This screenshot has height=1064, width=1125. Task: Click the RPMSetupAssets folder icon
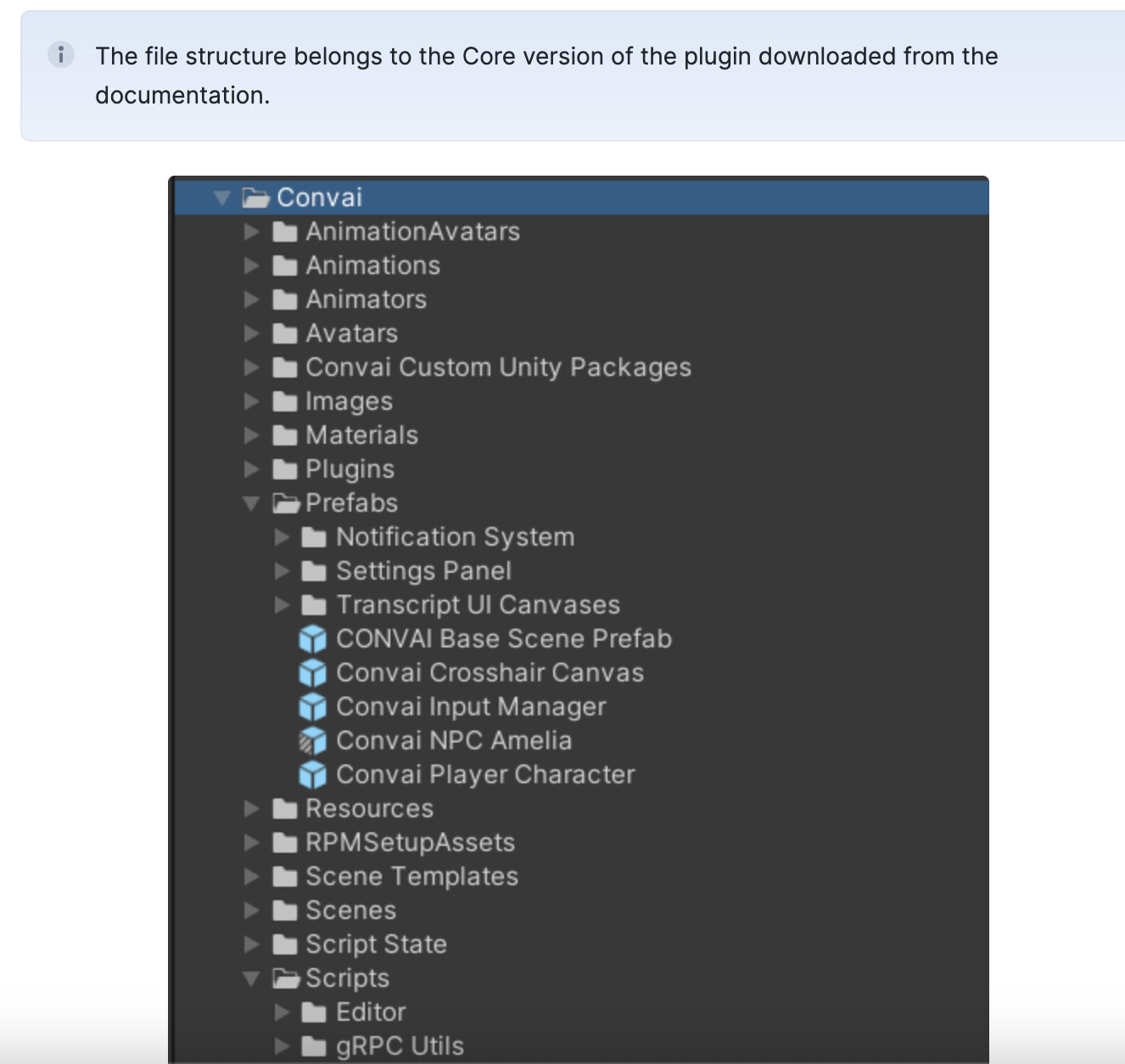tap(285, 843)
